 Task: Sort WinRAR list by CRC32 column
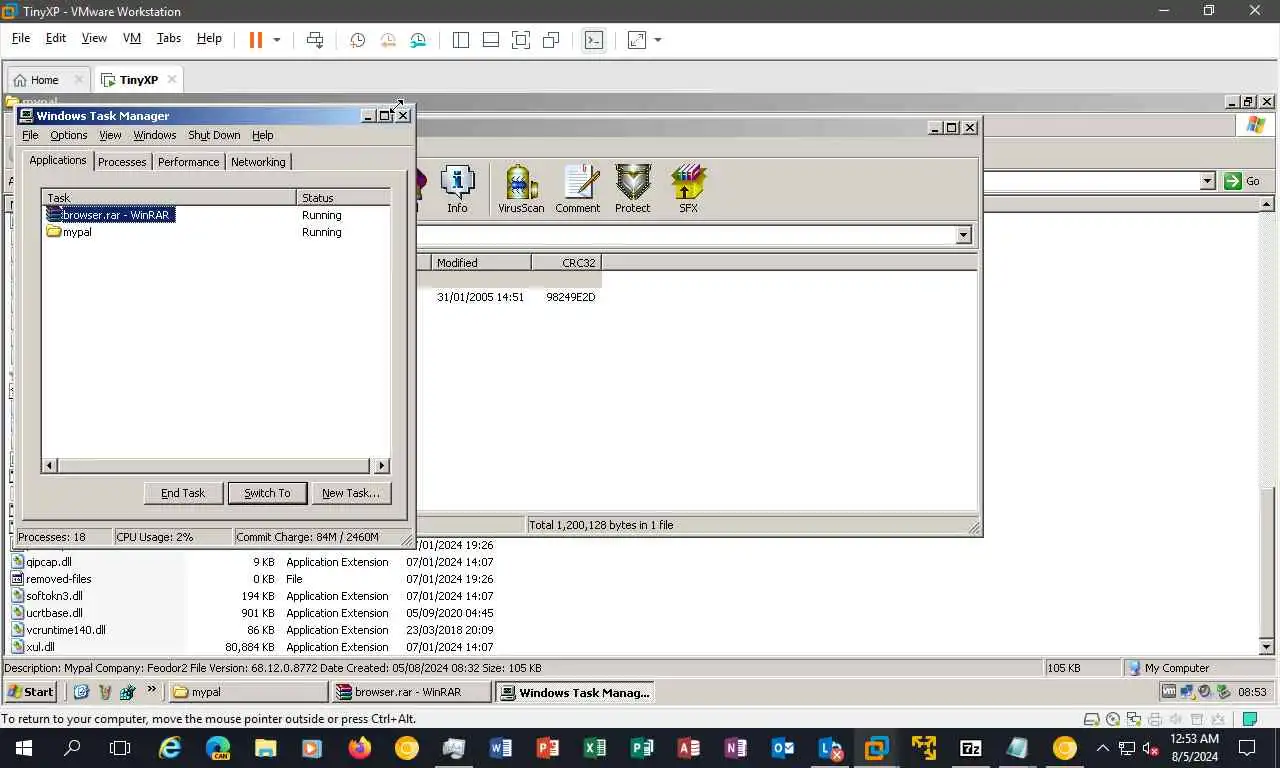click(x=567, y=263)
